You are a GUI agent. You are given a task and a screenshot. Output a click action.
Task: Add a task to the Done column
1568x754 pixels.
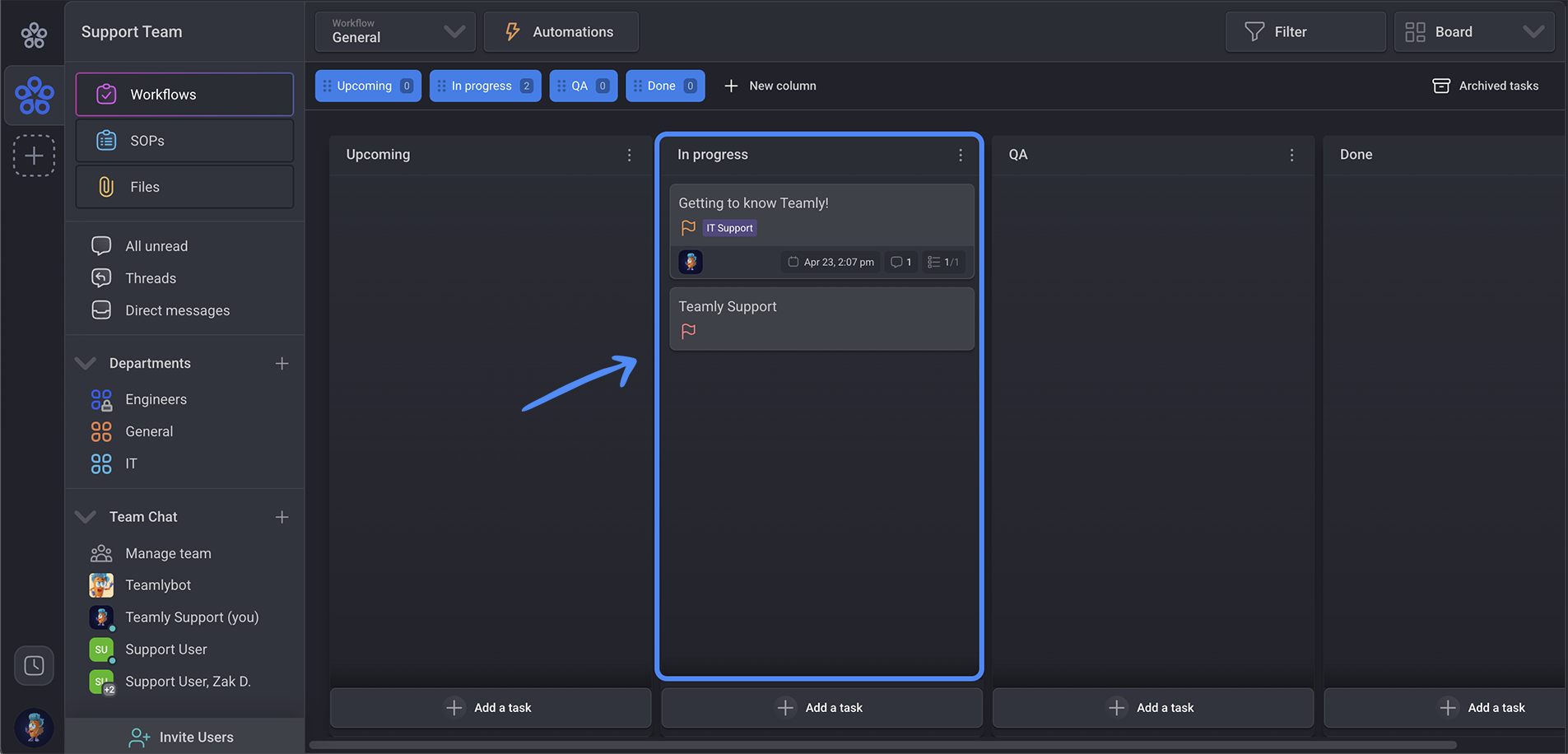click(1445, 708)
